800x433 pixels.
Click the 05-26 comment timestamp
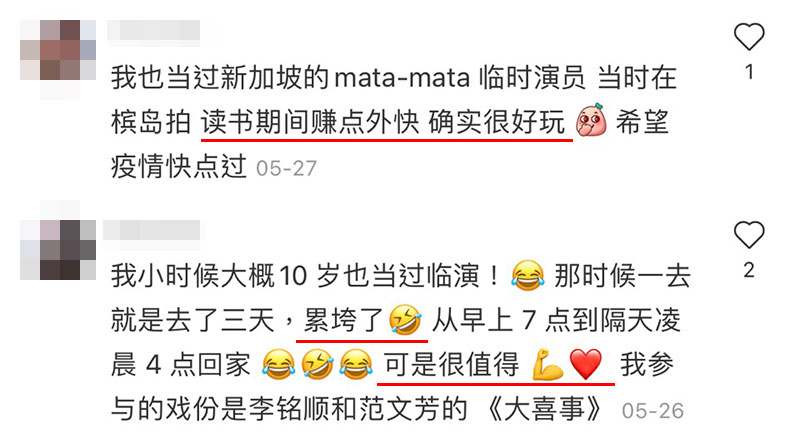653,411
